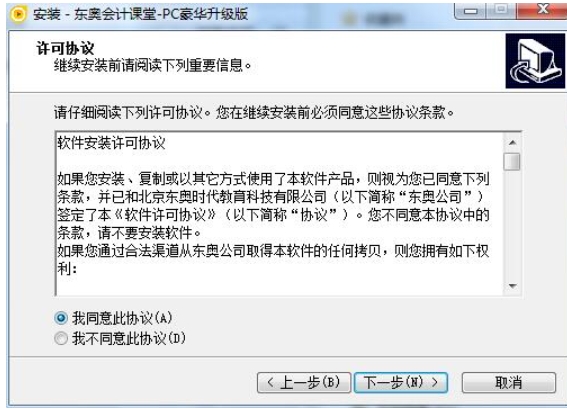Click the installer app icon in title bar
The height and width of the screenshot is (409, 567).
[x=18, y=14]
